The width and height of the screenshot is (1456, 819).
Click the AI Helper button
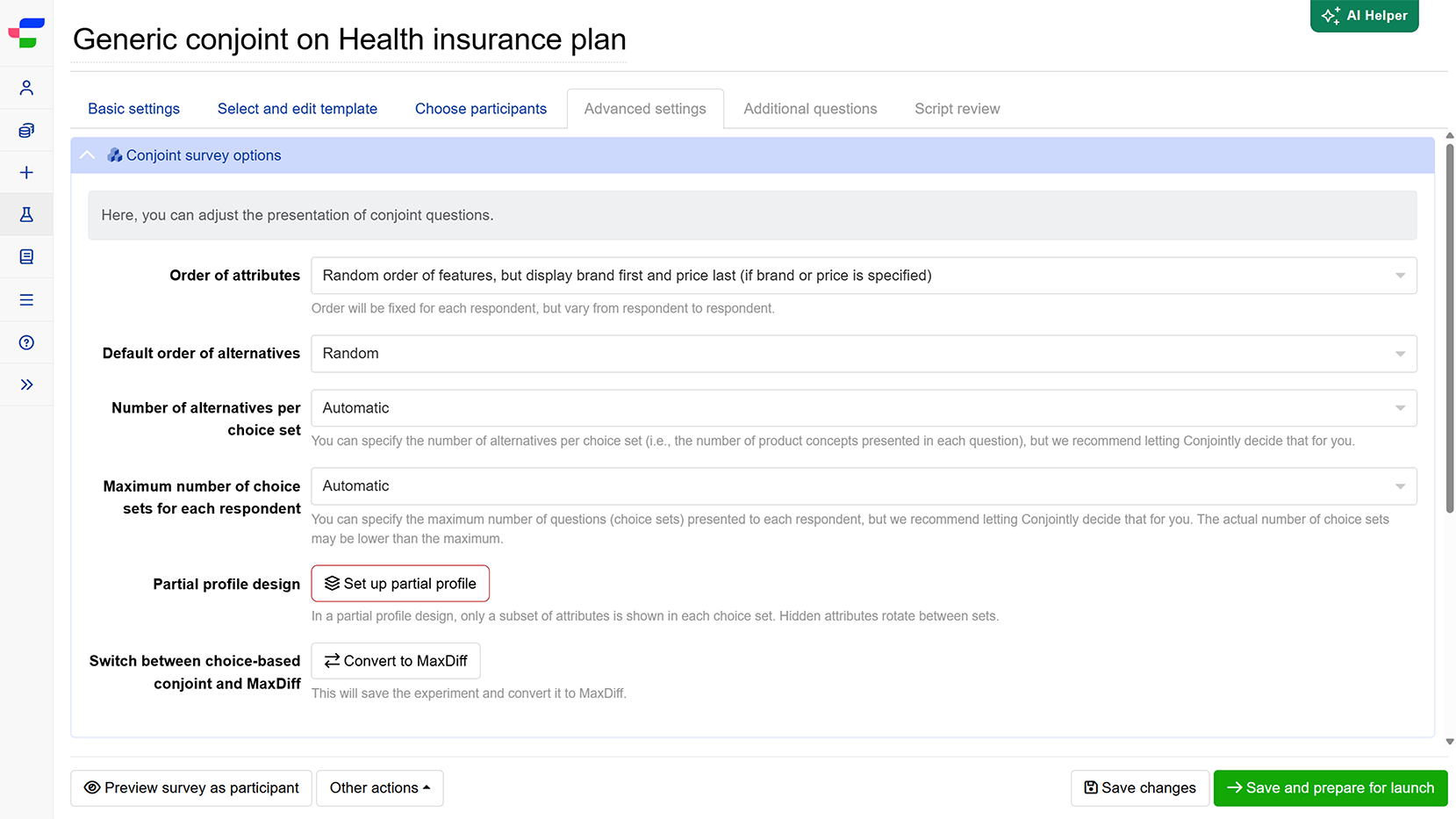1364,16
